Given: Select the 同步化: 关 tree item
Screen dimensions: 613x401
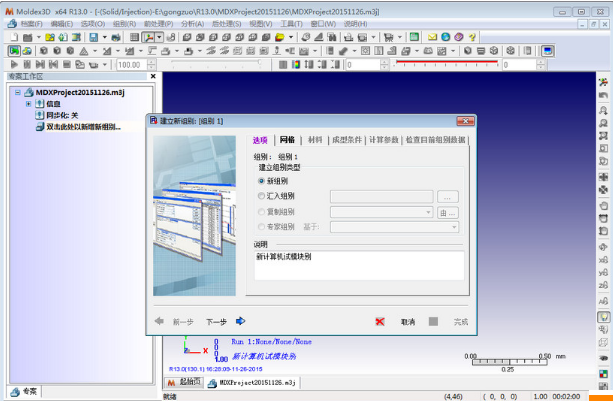Looking at the screenshot, I should click(x=62, y=115).
